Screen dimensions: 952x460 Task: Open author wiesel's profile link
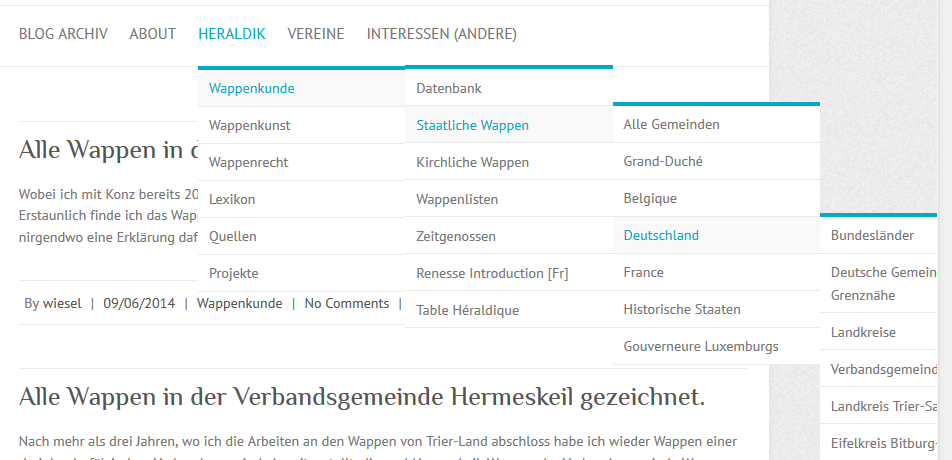pyautogui.click(x=63, y=303)
